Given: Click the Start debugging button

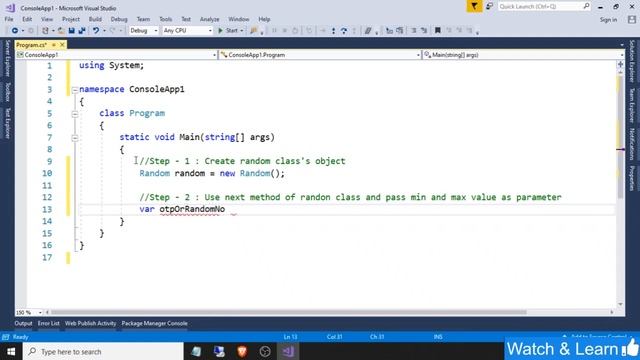Looking at the screenshot, I should click(228, 31).
